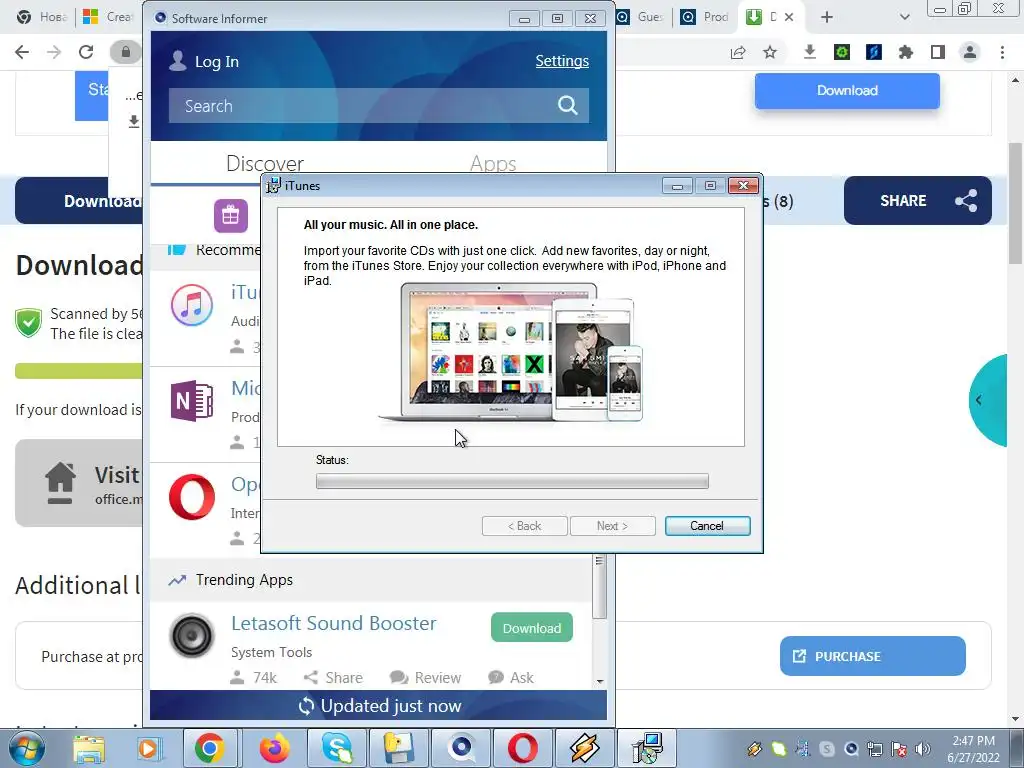Image resolution: width=1024 pixels, height=768 pixels.
Task: Click the Trending Apps heading
Action: pos(244,580)
